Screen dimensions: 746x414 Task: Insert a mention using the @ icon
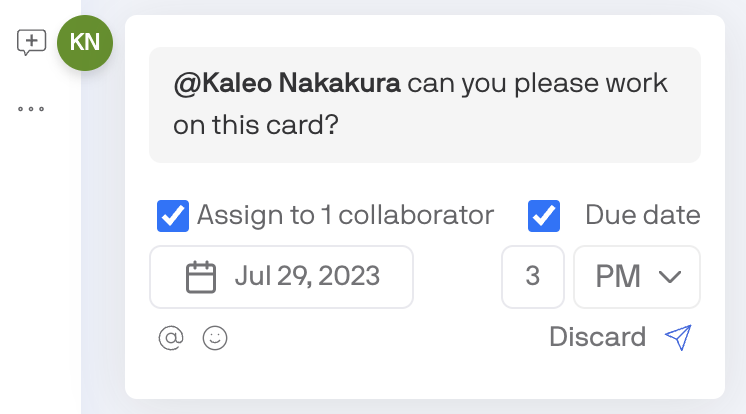pos(171,338)
